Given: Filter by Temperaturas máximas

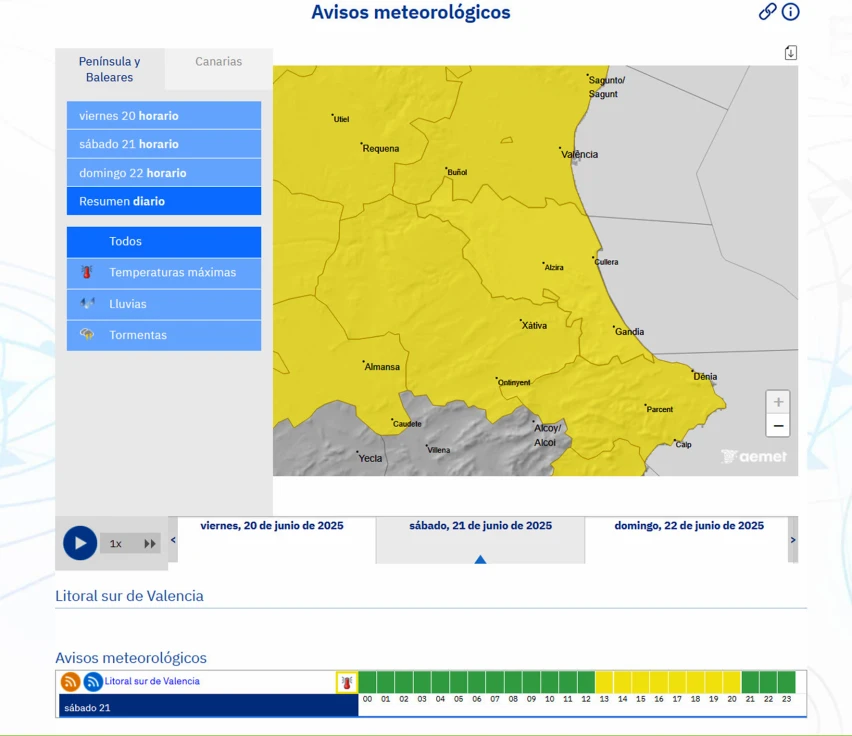Looking at the screenshot, I should (x=164, y=273).
